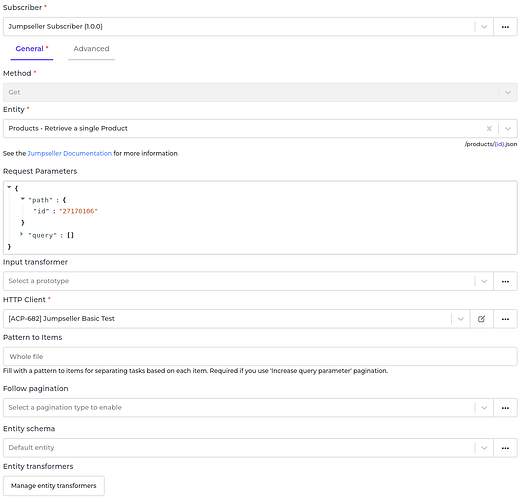Click [ACP-682] Jumpseller Basic Test value
Screen dimensions: 524x500
[61, 319]
